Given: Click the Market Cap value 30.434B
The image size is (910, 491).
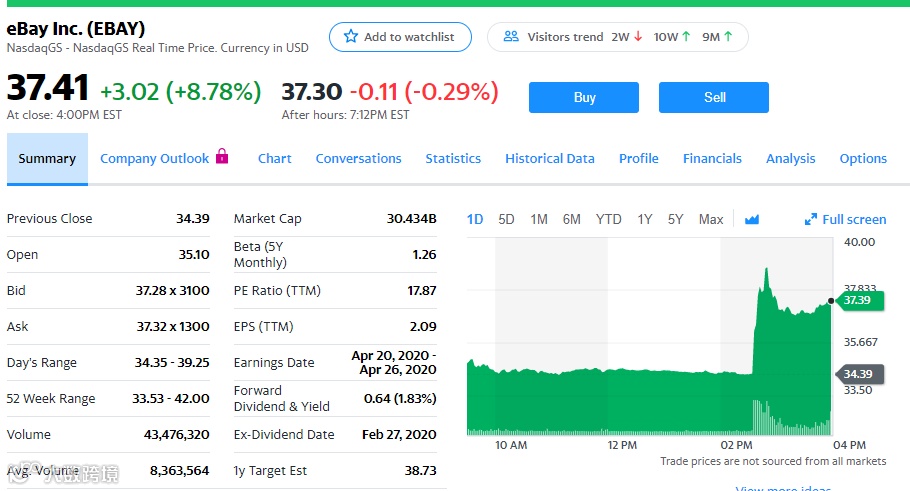Looking at the screenshot, I should pyautogui.click(x=411, y=218).
